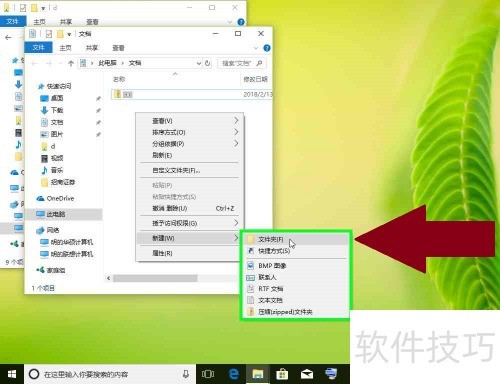Choose 快捷方式(S) in the New submenu

(297, 251)
